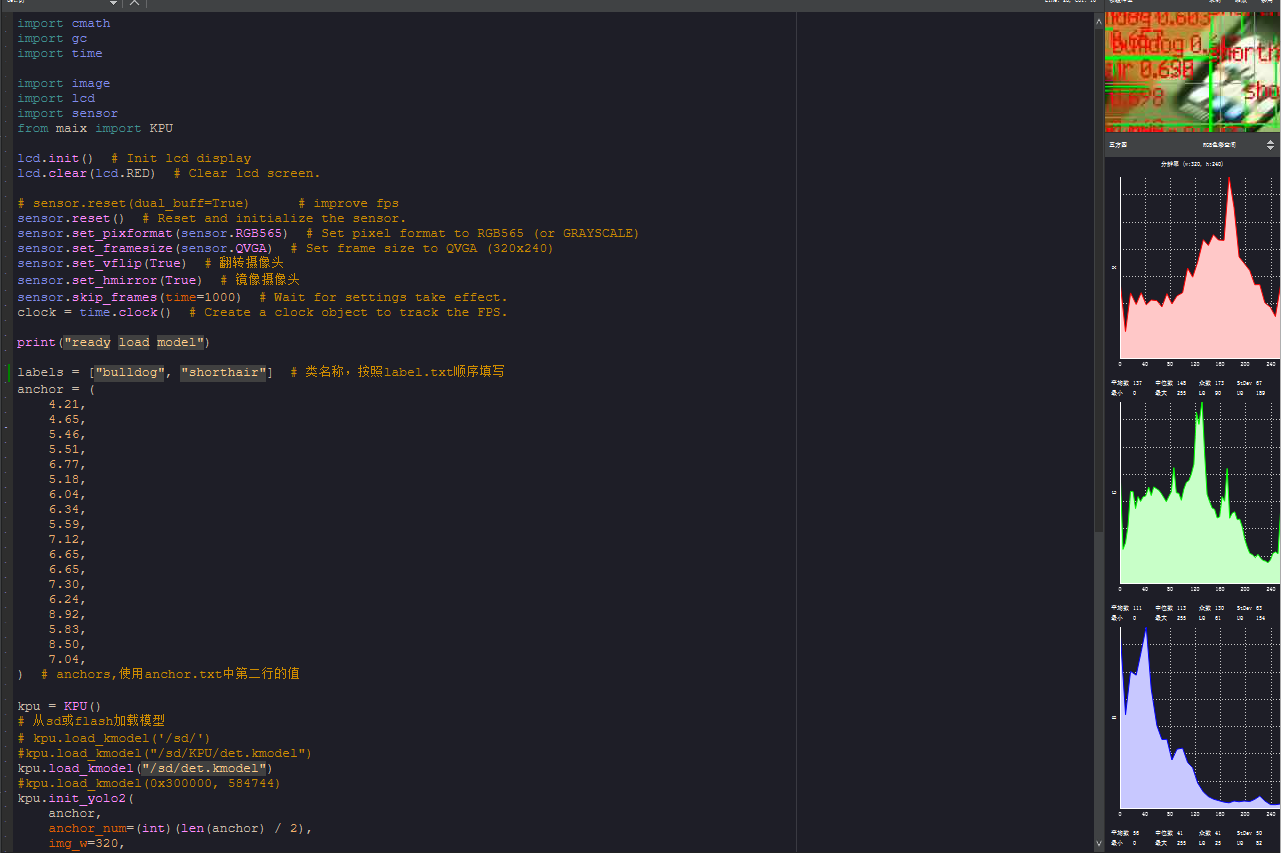Click the Record button above frame buffer
Image resolution: width=1281 pixels, height=853 pixels.
(x=1214, y=2)
